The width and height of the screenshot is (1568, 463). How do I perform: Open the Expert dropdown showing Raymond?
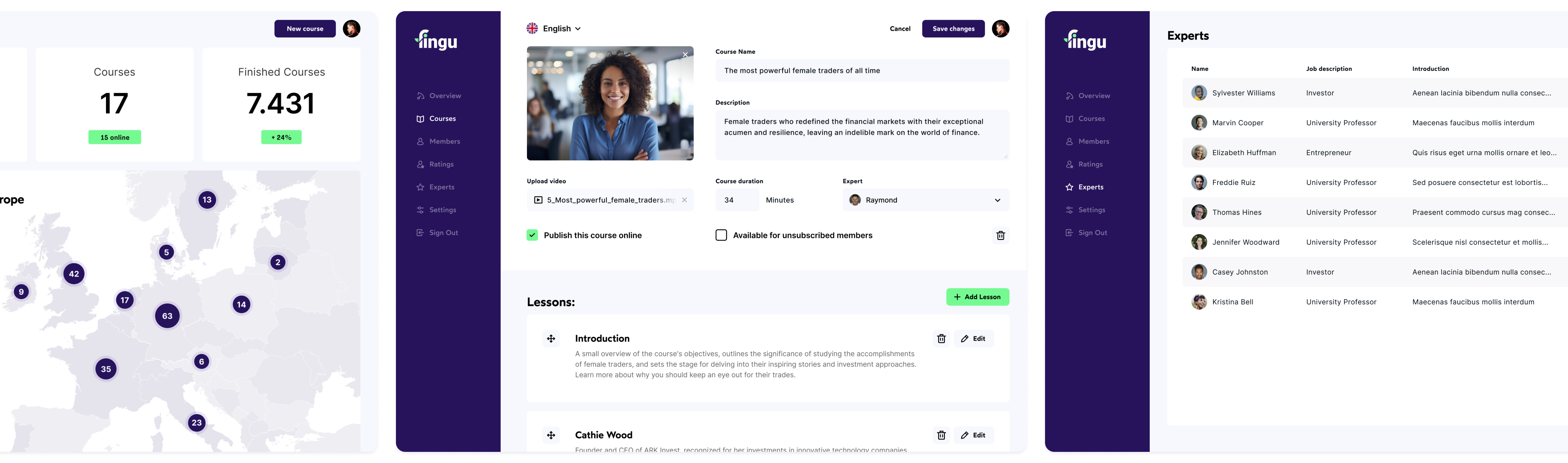pos(926,200)
